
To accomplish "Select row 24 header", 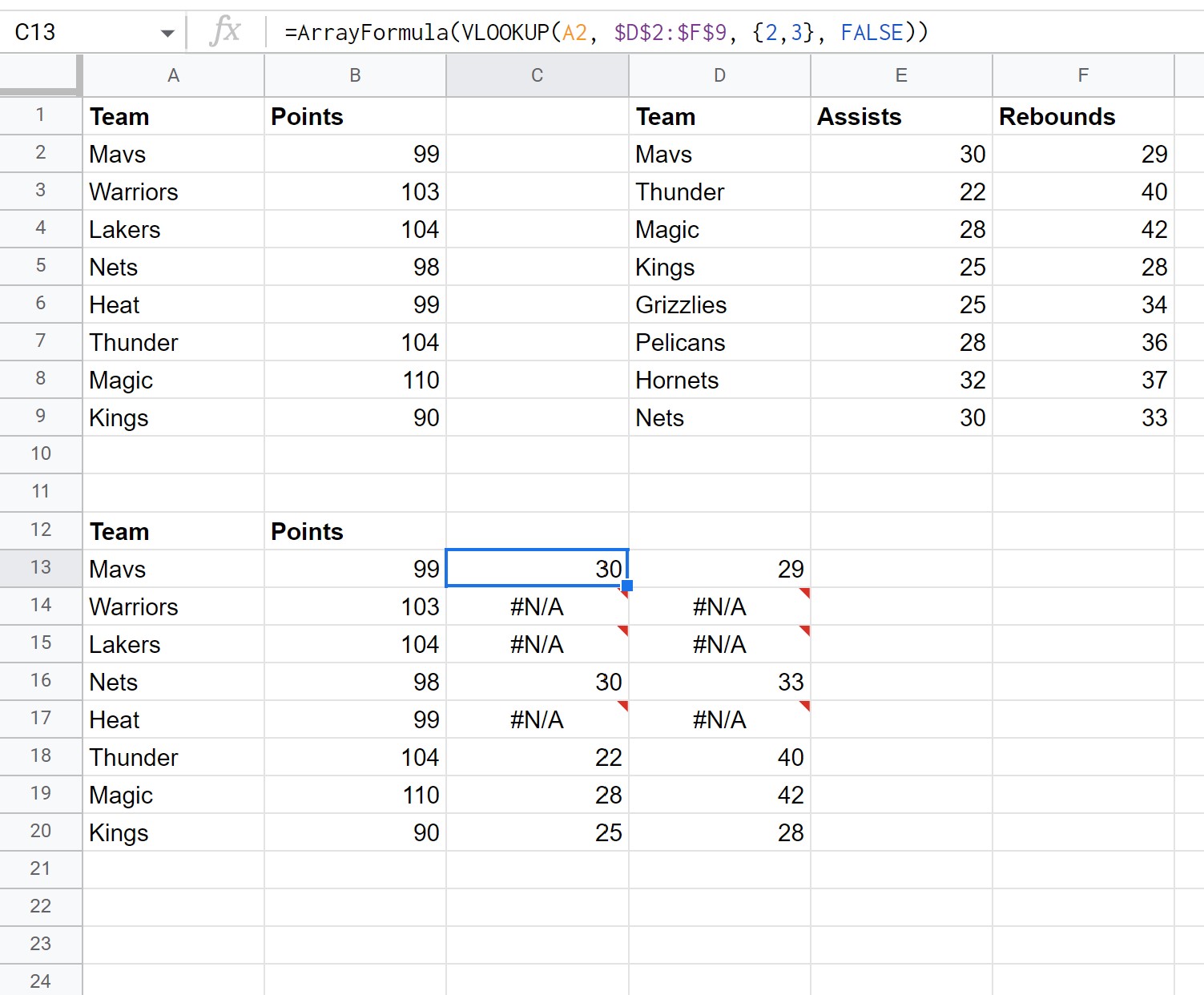I will (x=40, y=981).
